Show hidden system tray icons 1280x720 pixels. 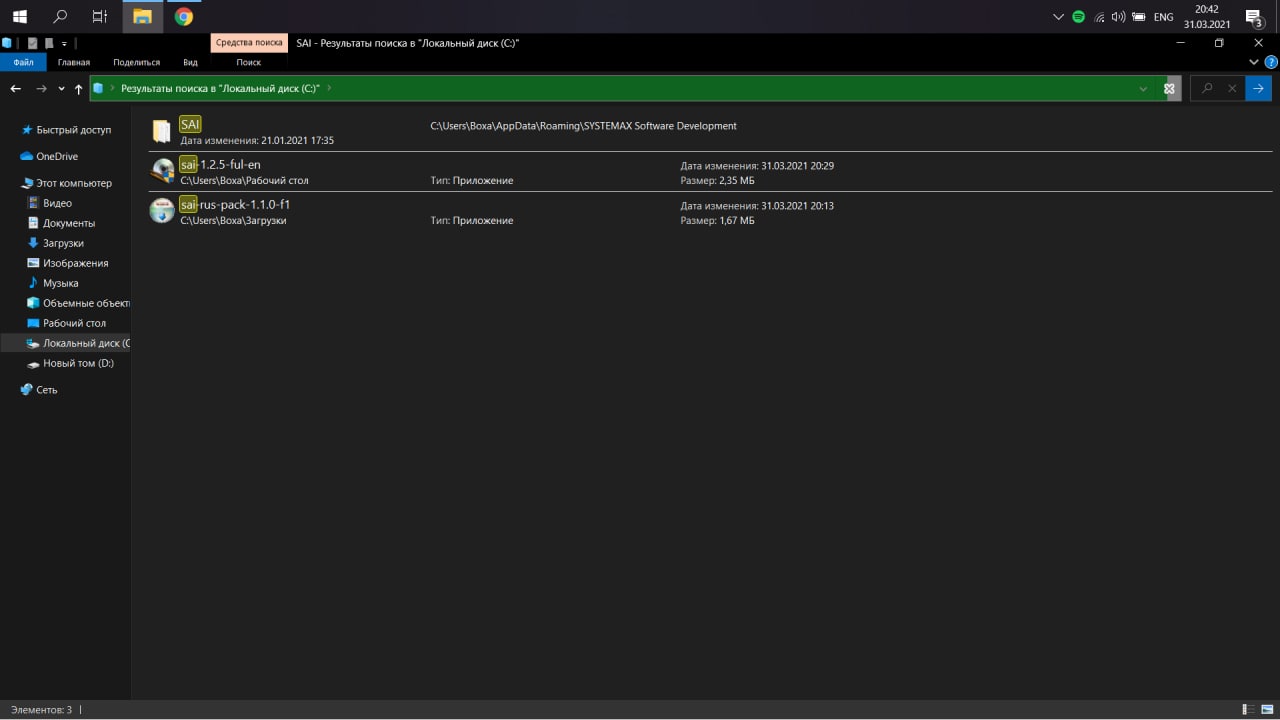(x=1058, y=17)
